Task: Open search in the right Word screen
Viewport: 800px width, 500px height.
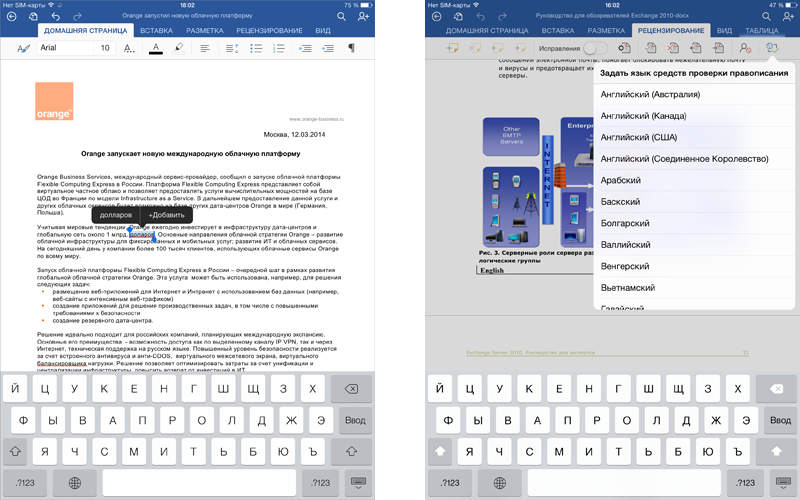Action: click(766, 17)
